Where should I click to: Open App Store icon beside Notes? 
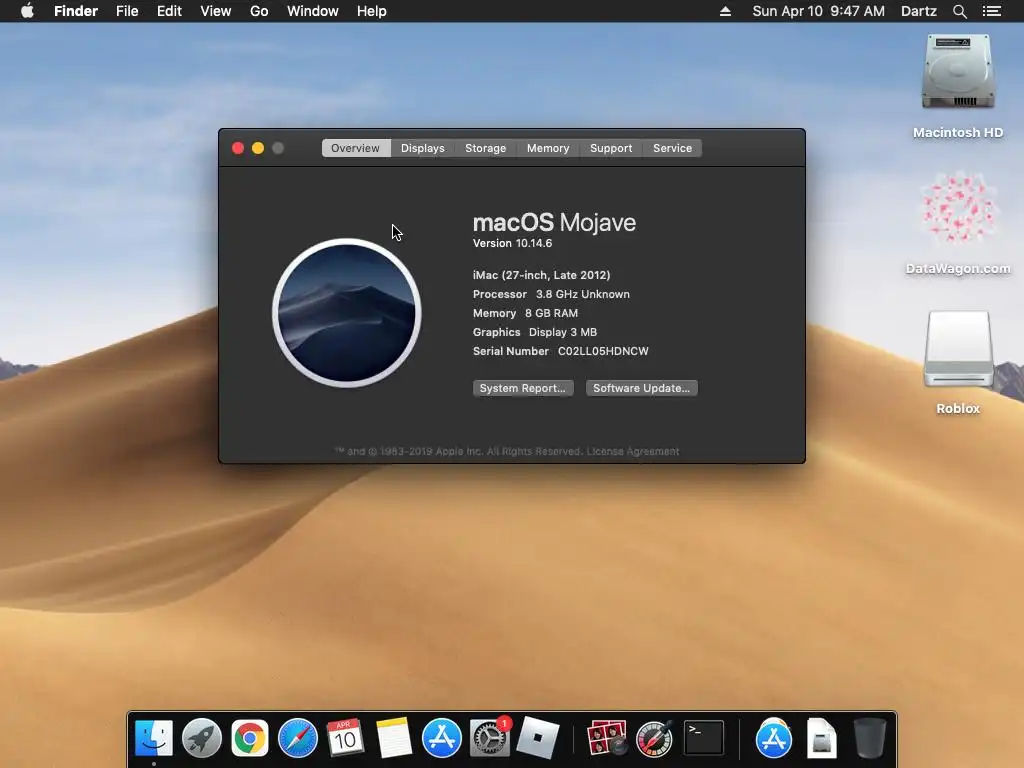441,738
